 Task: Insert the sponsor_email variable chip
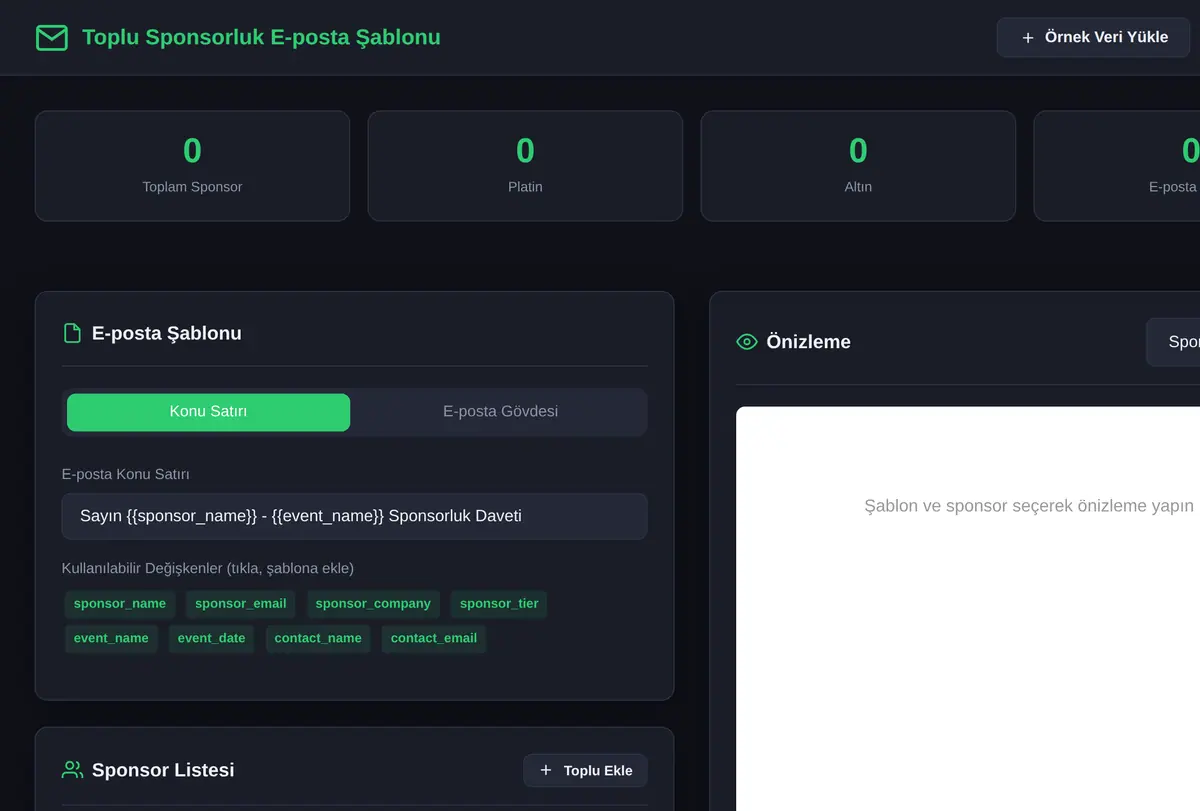pos(241,604)
